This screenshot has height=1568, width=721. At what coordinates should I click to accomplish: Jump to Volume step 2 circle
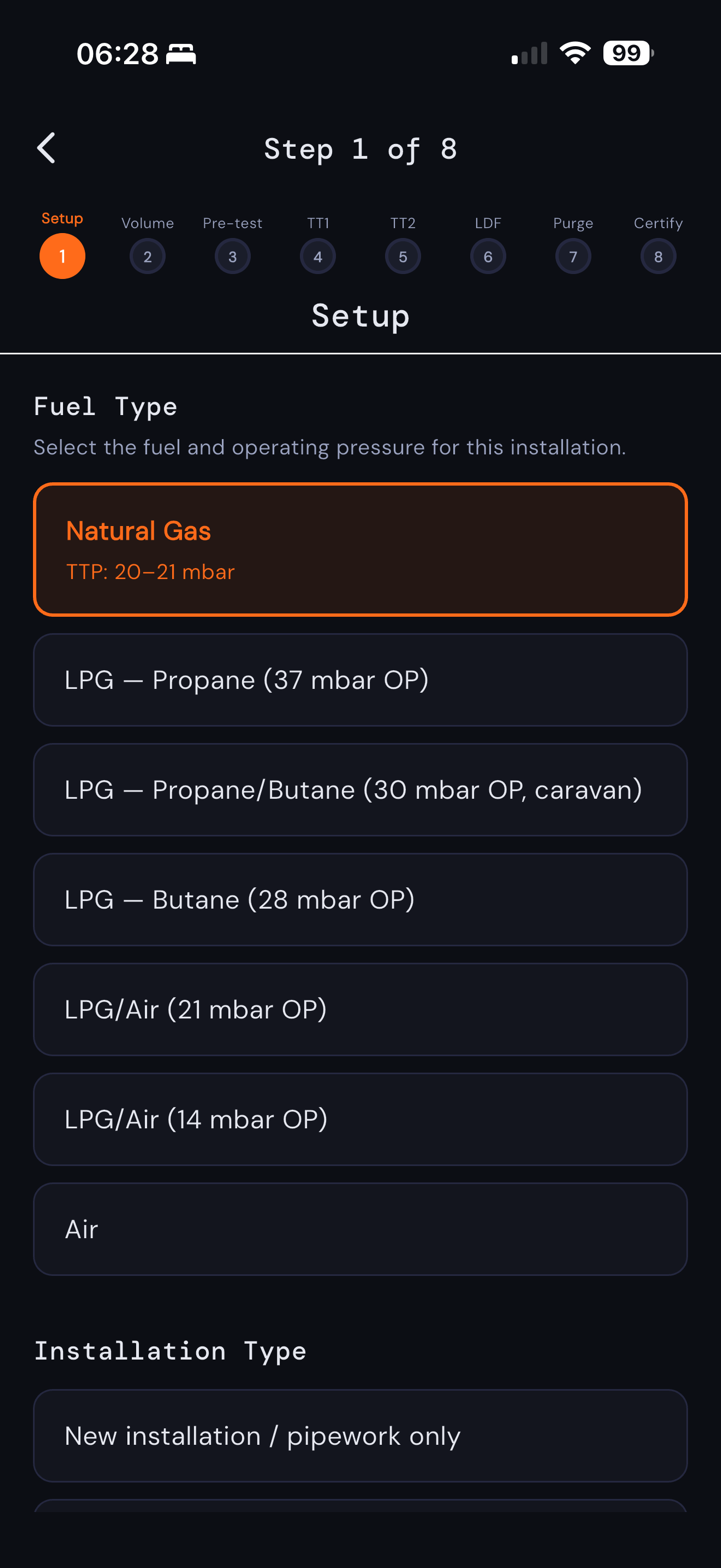[x=147, y=257]
